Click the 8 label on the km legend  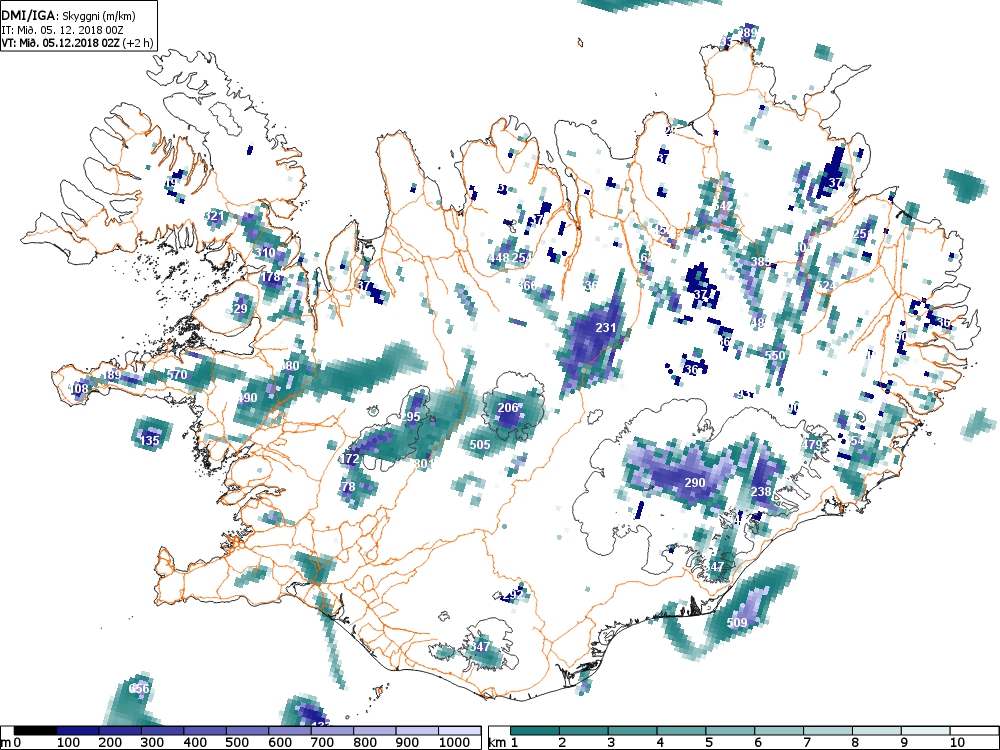[x=855, y=742]
